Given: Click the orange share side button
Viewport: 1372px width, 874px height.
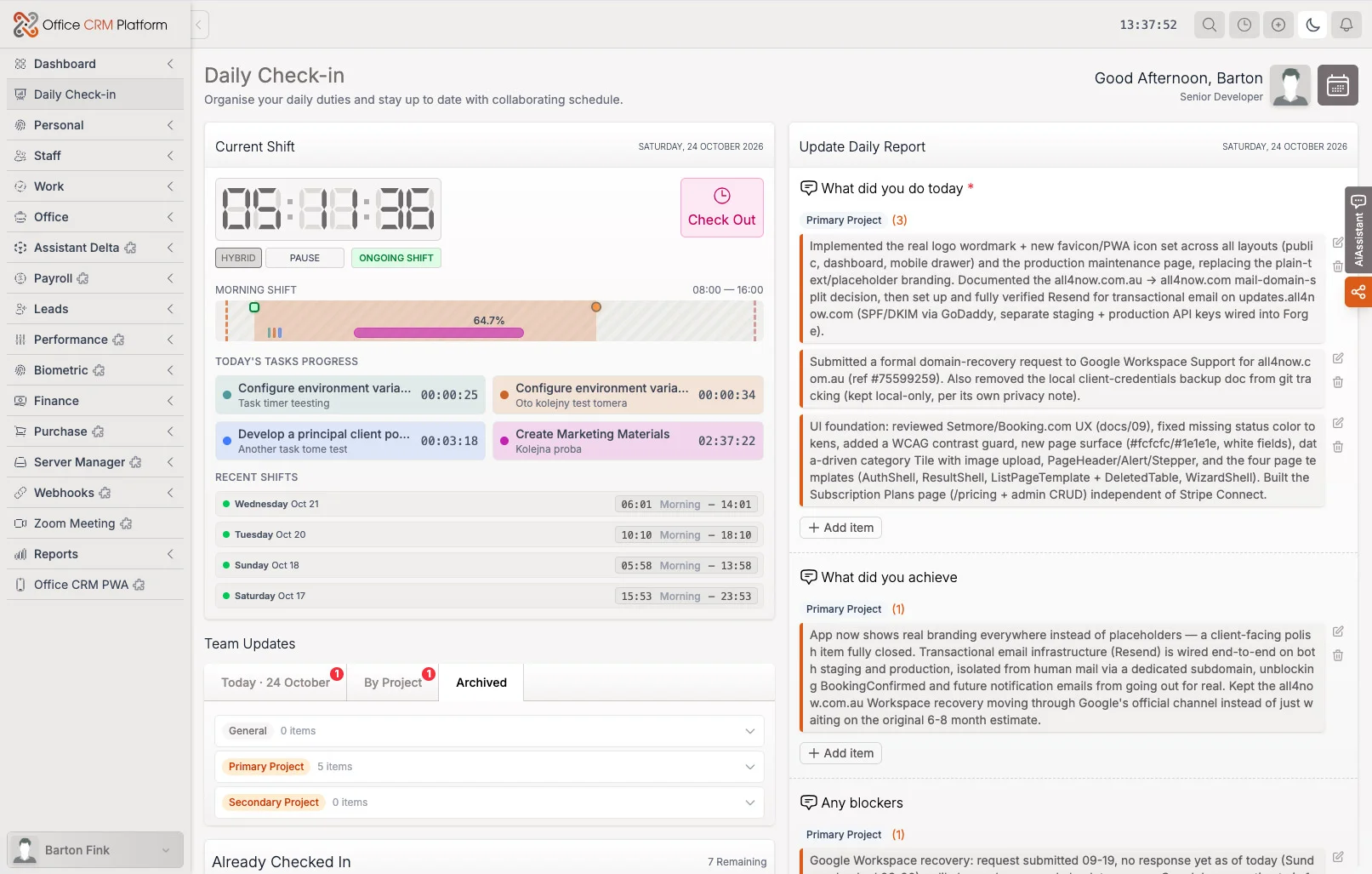Looking at the screenshot, I should pos(1358,292).
